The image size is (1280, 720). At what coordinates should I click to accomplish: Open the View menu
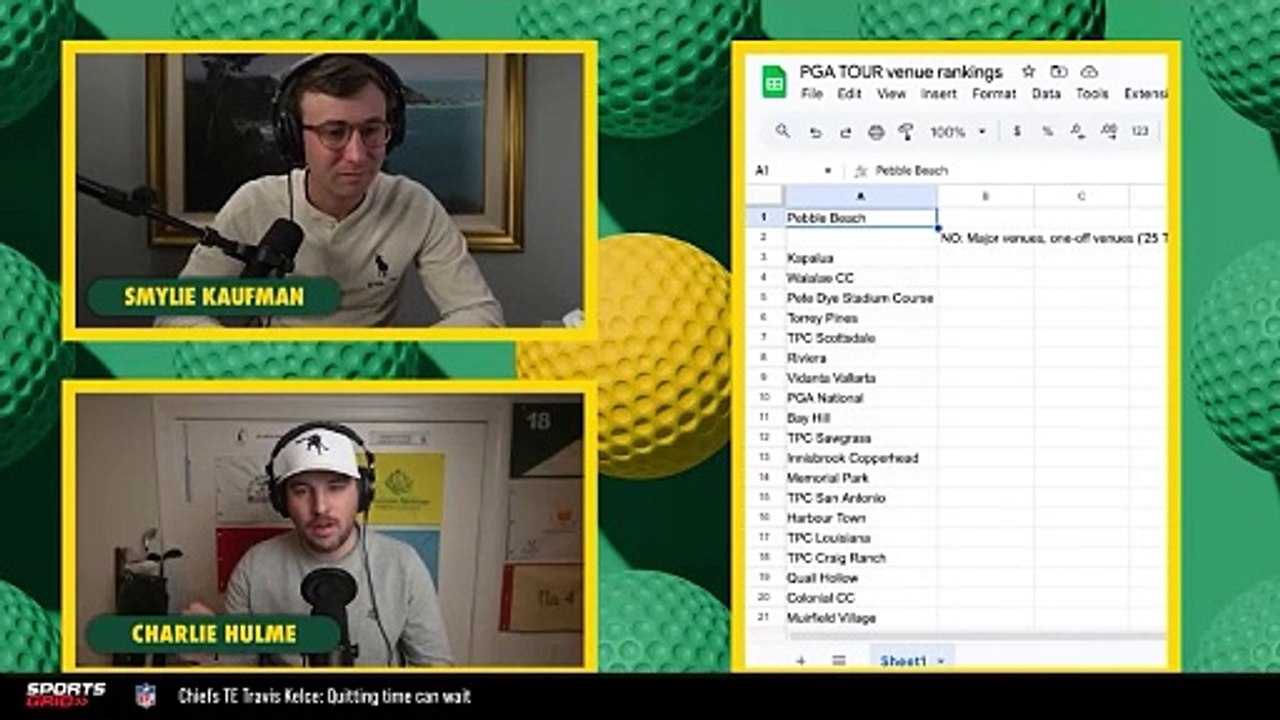tap(890, 94)
